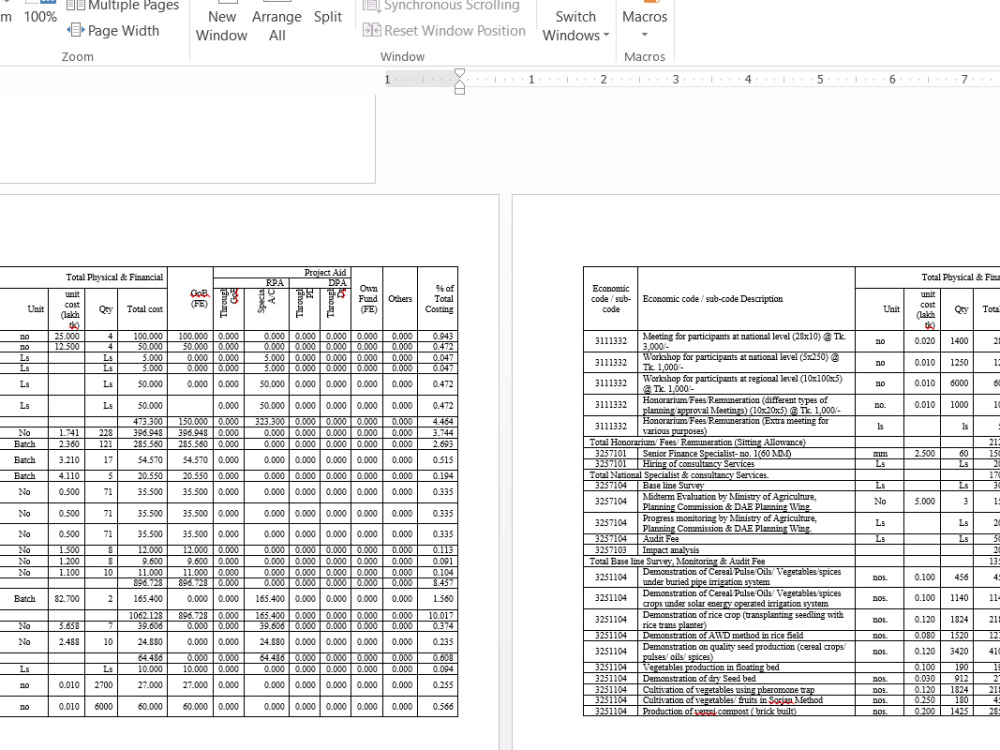This screenshot has height=750, width=1000.
Task: Click the unit cost value 82.700
Action: pos(67,599)
